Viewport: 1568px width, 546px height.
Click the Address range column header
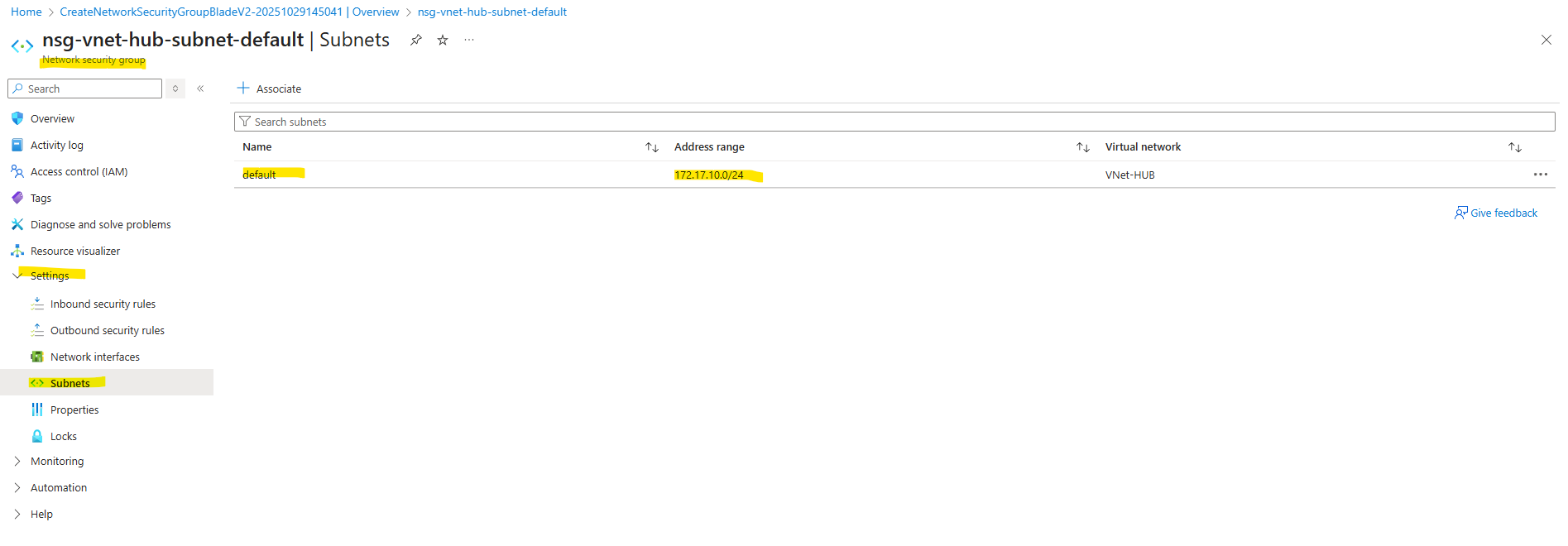[709, 147]
